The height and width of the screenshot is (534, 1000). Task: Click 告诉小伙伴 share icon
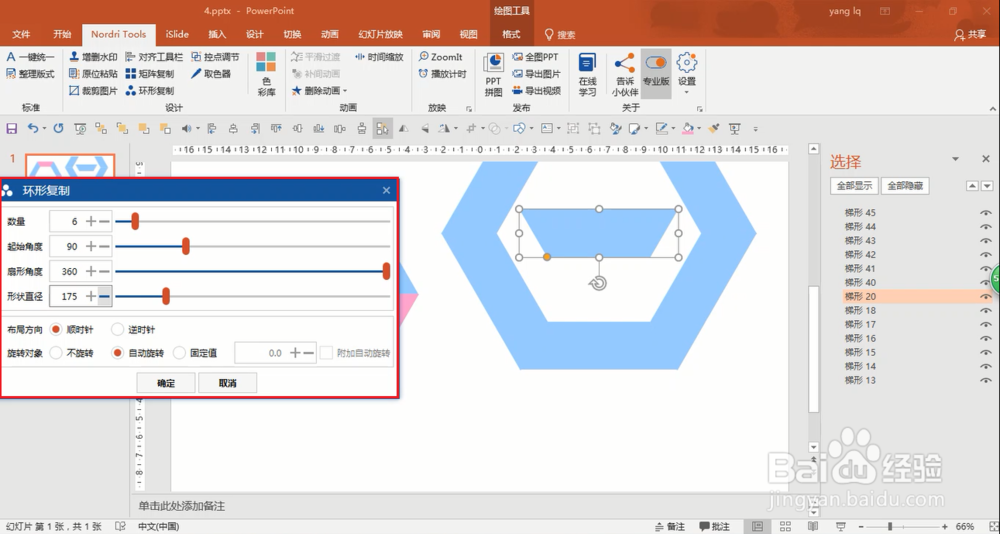624,75
